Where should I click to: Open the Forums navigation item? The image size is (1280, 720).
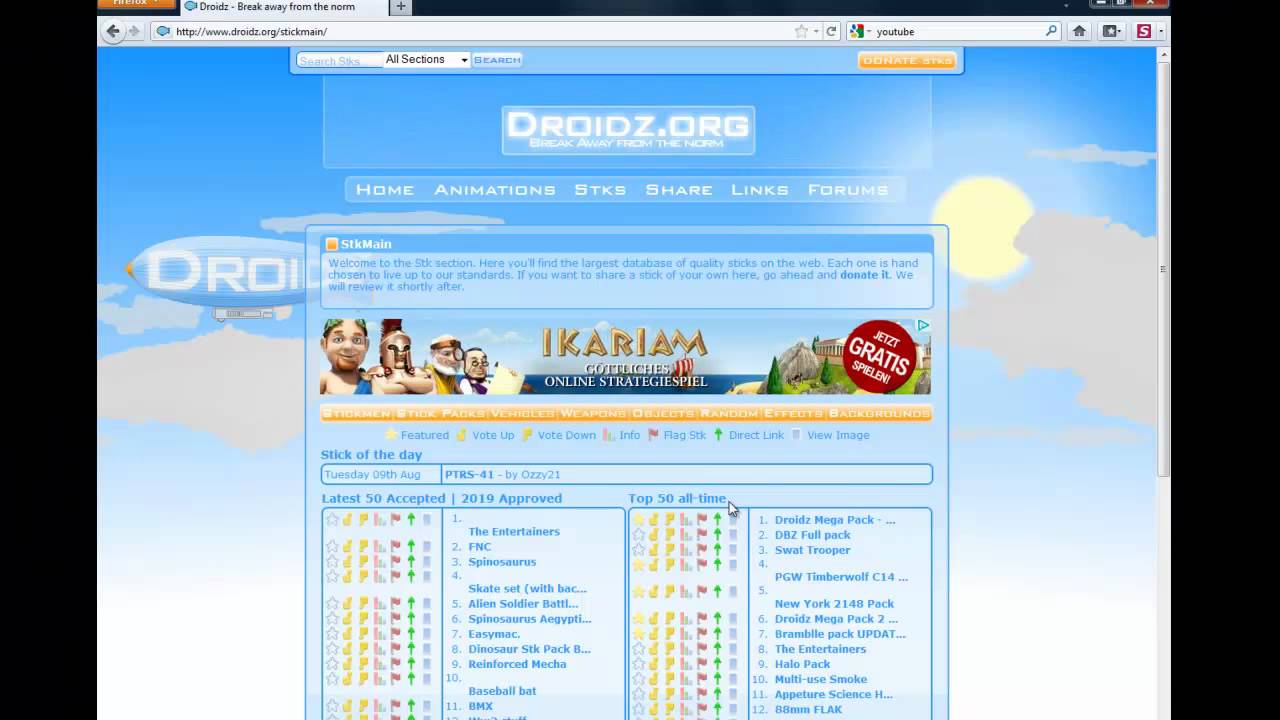[848, 190]
